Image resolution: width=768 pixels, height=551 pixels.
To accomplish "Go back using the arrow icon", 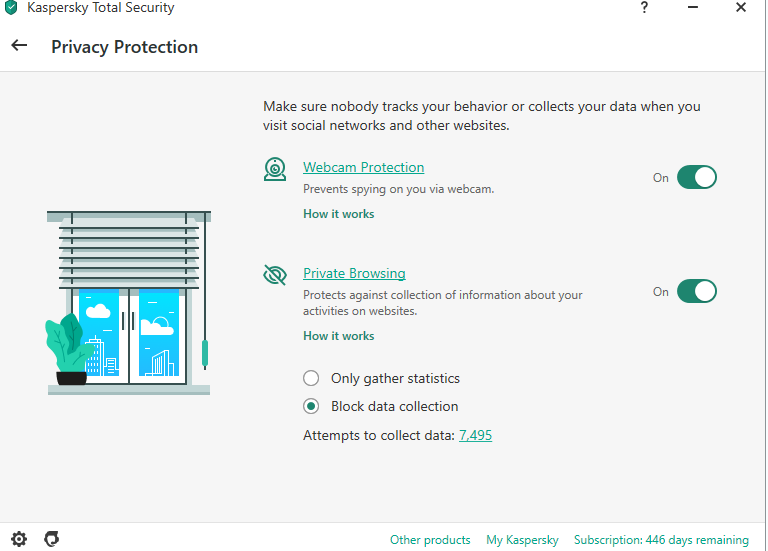I will (19, 46).
